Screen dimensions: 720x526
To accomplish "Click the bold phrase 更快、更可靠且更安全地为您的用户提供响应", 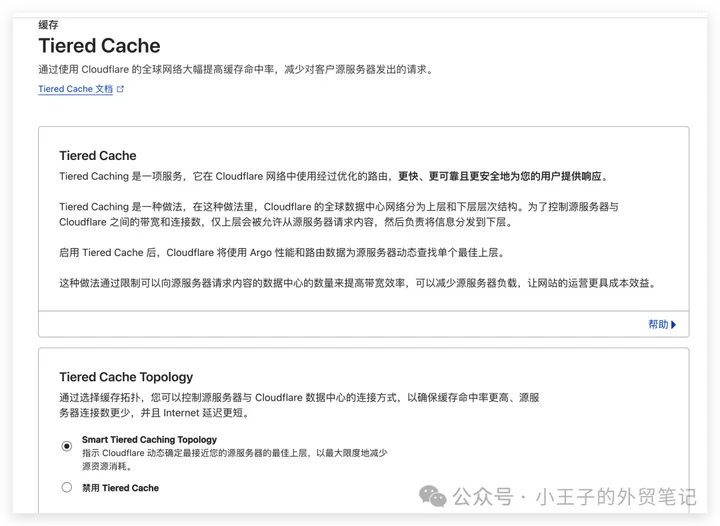I will (500, 176).
